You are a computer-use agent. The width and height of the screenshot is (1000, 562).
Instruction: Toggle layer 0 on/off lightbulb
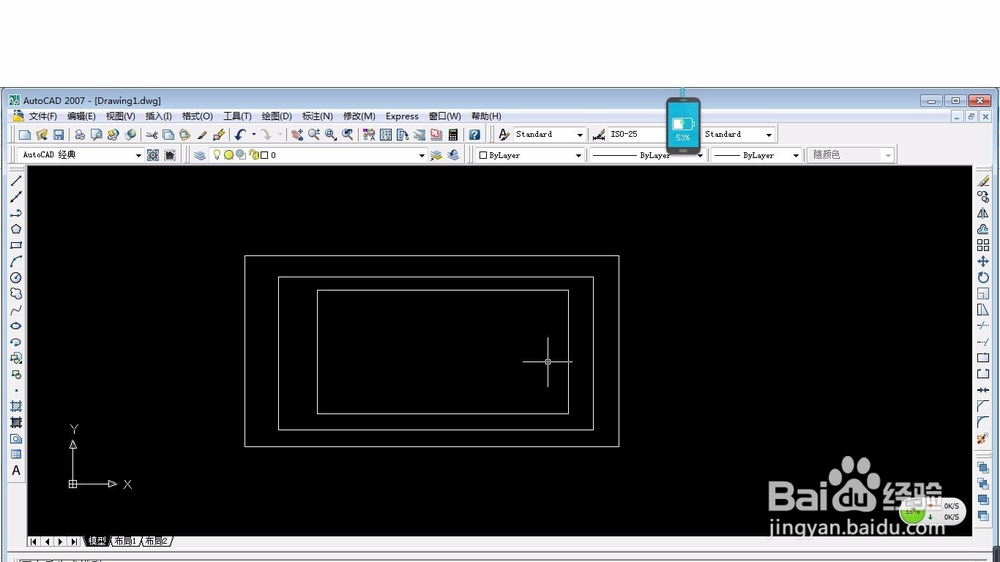(x=217, y=155)
